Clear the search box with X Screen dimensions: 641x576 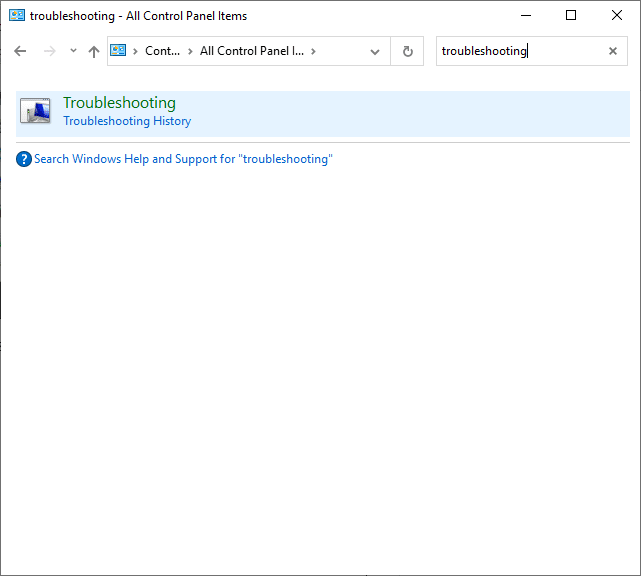[x=613, y=51]
